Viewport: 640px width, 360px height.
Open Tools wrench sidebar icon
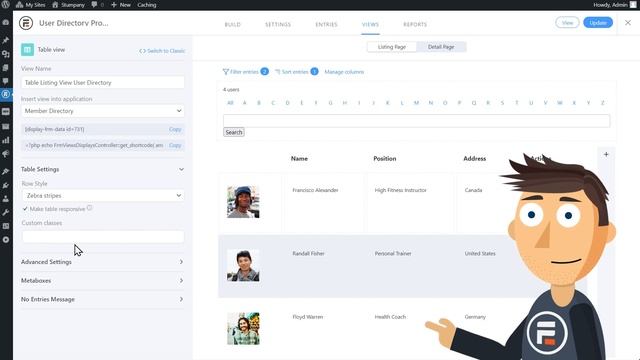pos(6,212)
